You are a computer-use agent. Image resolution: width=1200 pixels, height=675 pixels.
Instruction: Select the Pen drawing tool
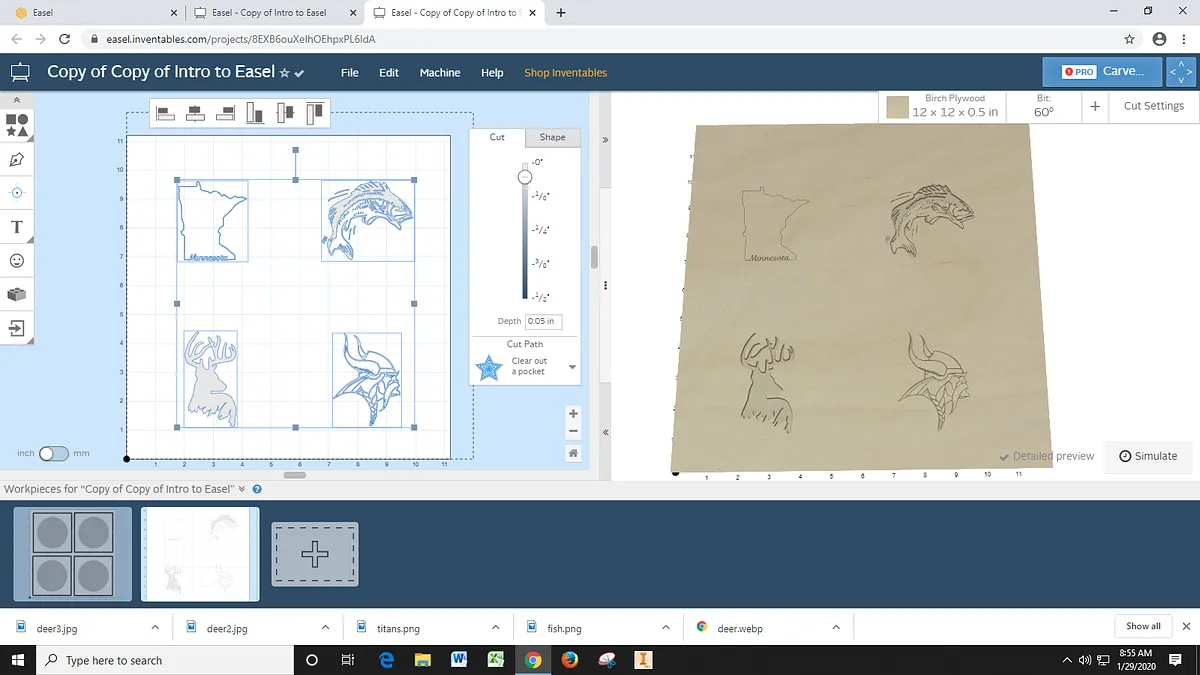(x=17, y=160)
